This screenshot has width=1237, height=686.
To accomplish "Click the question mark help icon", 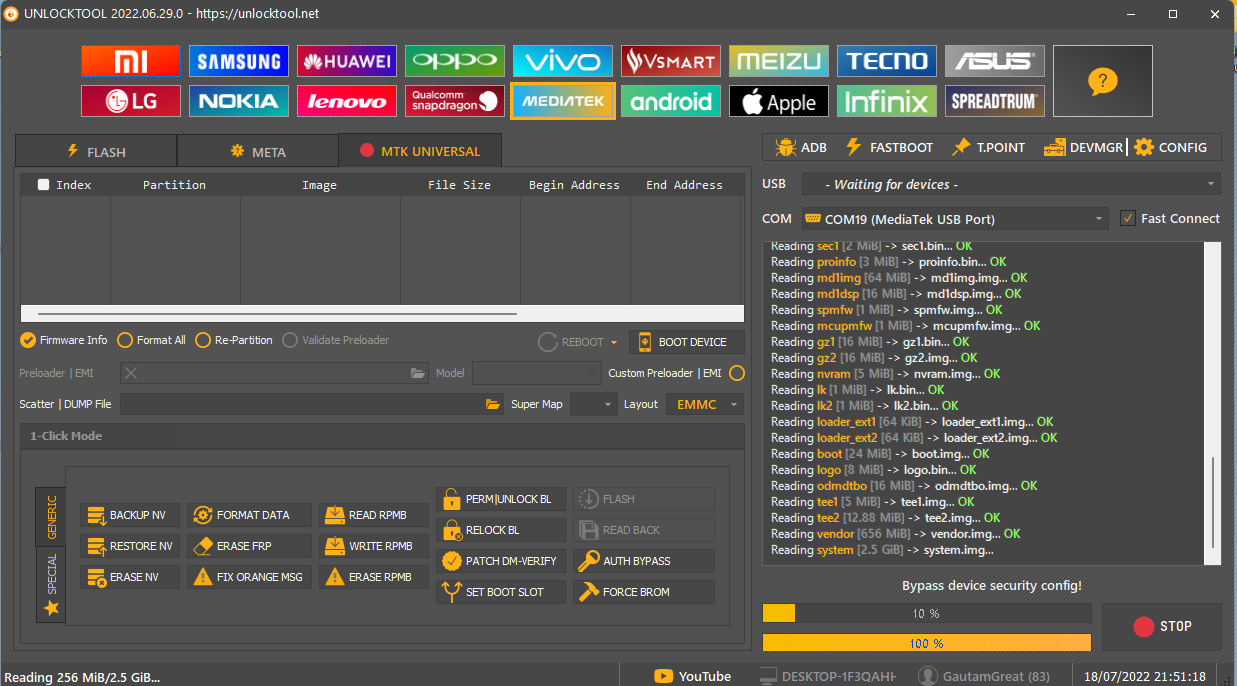I will [1102, 81].
